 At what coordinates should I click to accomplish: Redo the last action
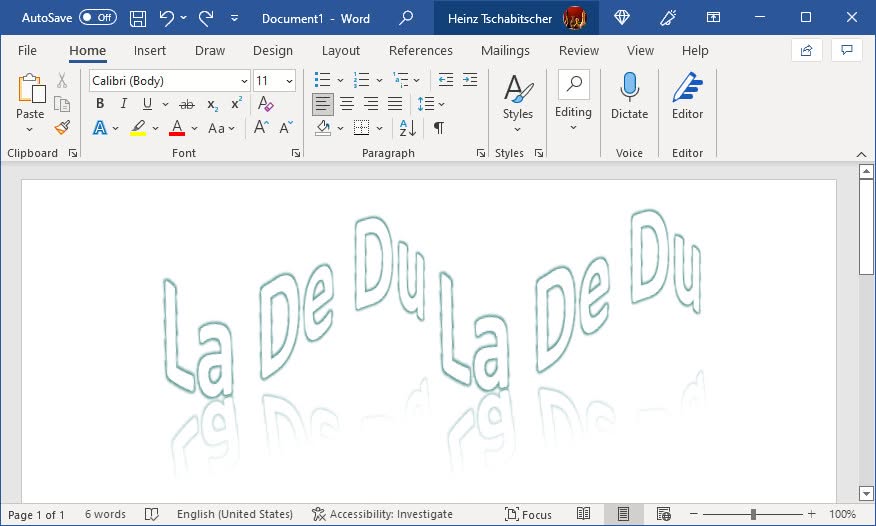[x=206, y=18]
